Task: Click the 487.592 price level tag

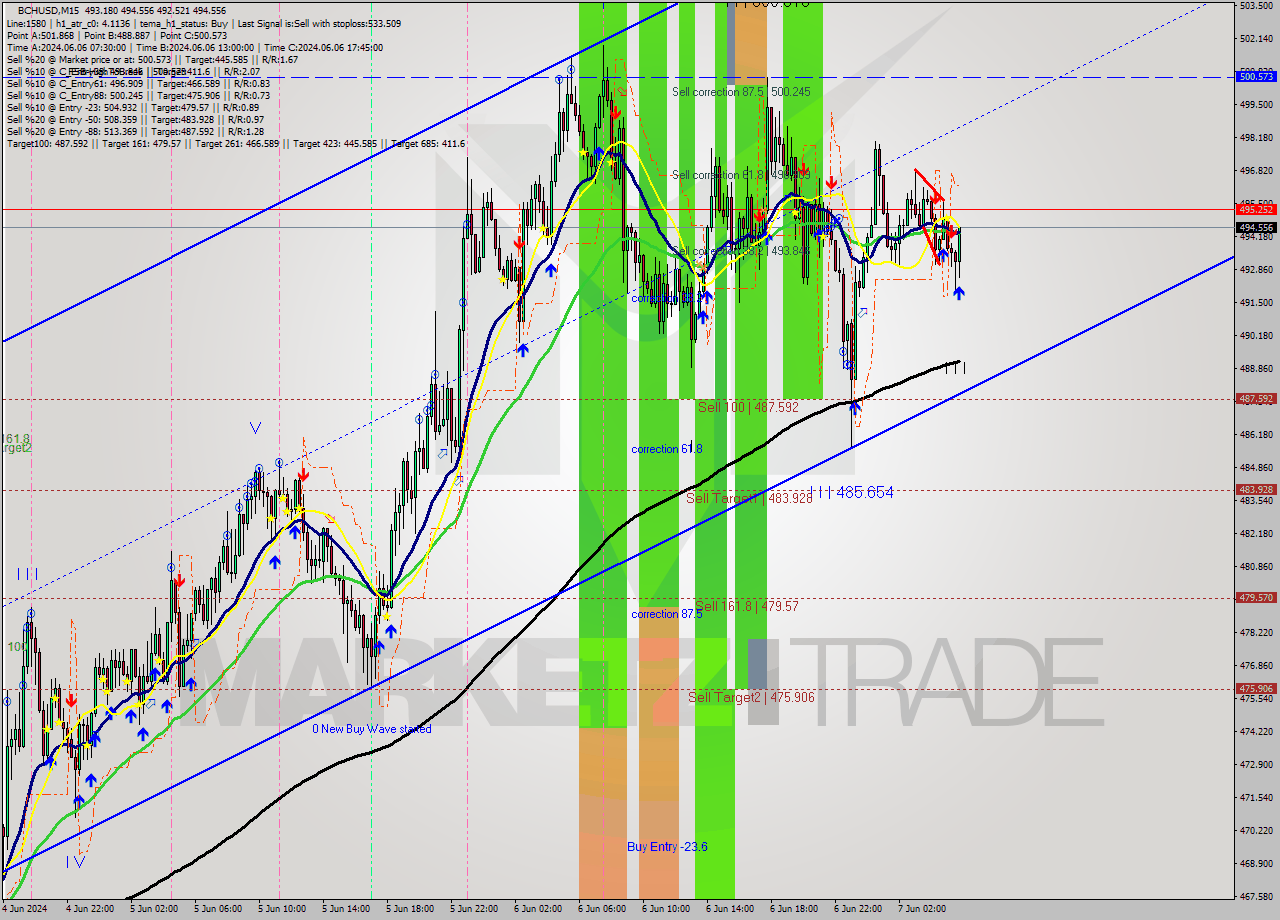Action: tap(1256, 398)
